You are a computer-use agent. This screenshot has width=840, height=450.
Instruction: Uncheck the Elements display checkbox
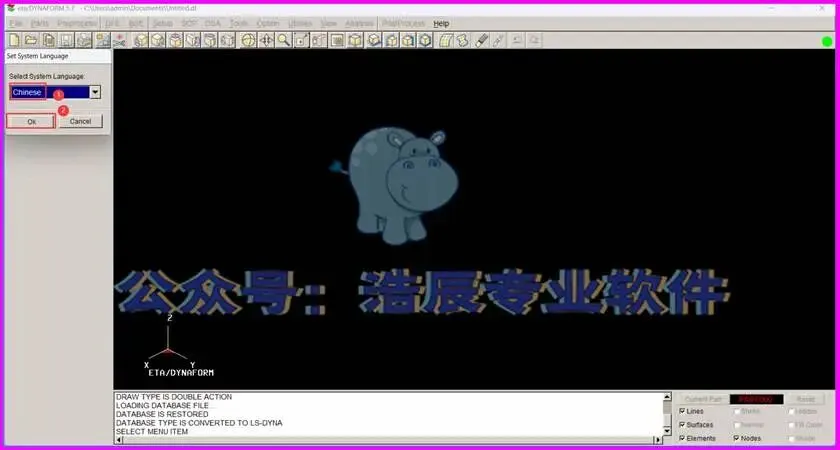click(x=682, y=438)
